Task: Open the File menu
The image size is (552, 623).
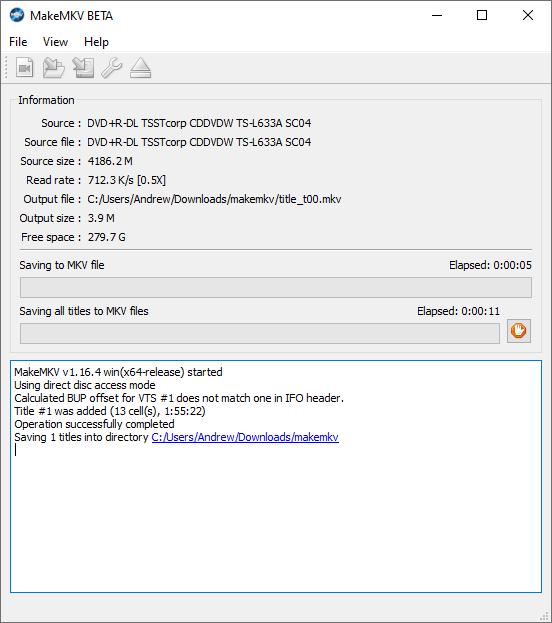Action: pos(18,42)
